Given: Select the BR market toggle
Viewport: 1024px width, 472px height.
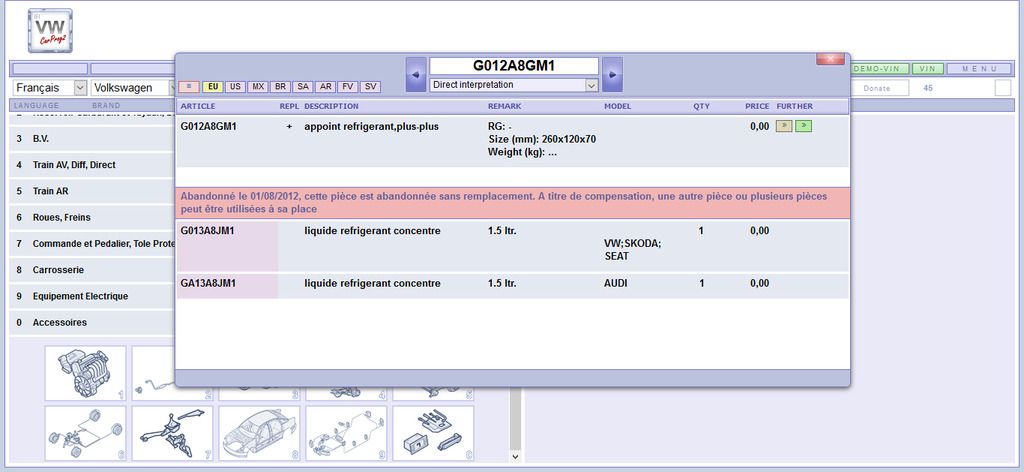Looking at the screenshot, I should point(280,87).
